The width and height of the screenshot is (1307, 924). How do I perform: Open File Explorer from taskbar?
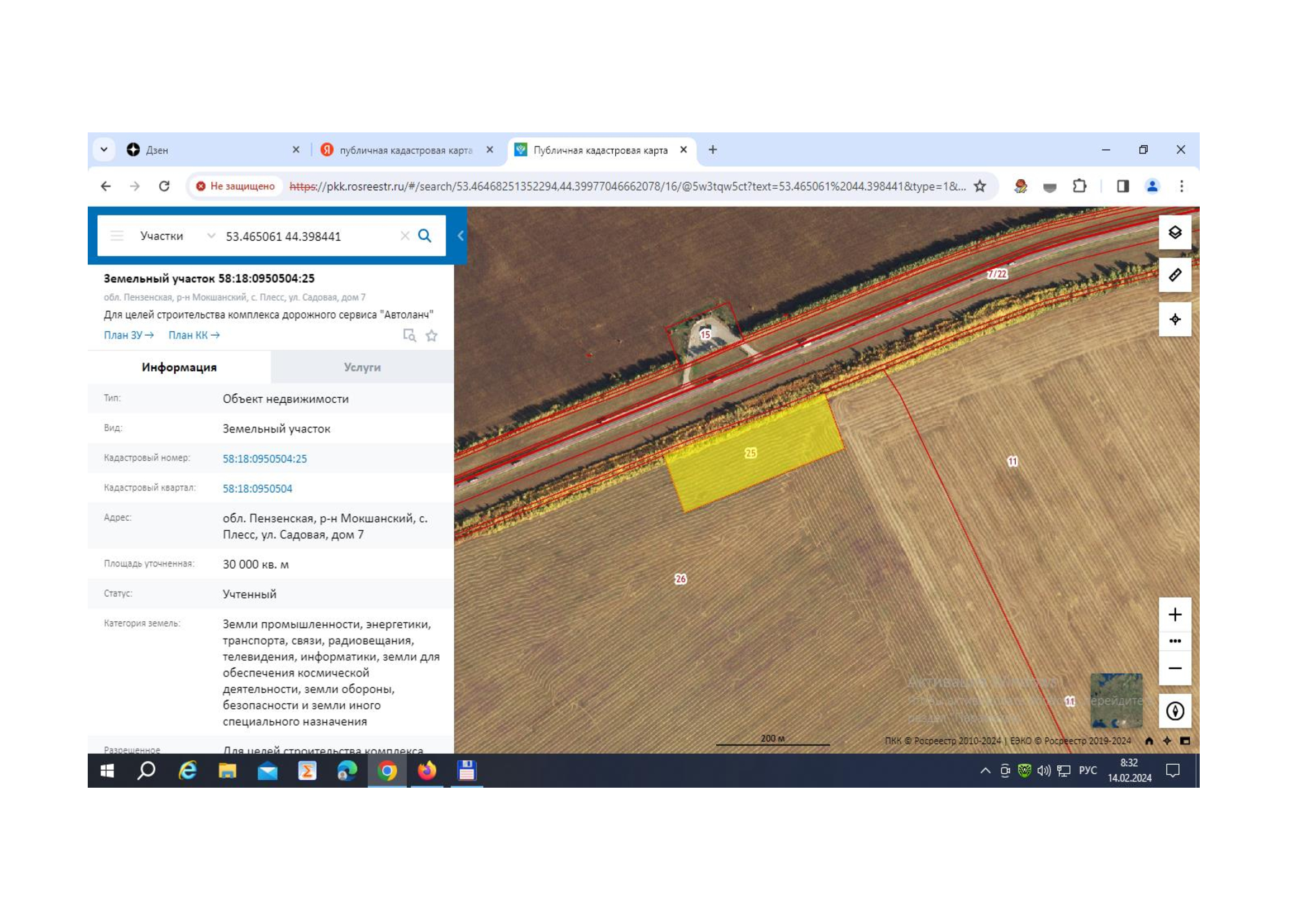pos(227,771)
